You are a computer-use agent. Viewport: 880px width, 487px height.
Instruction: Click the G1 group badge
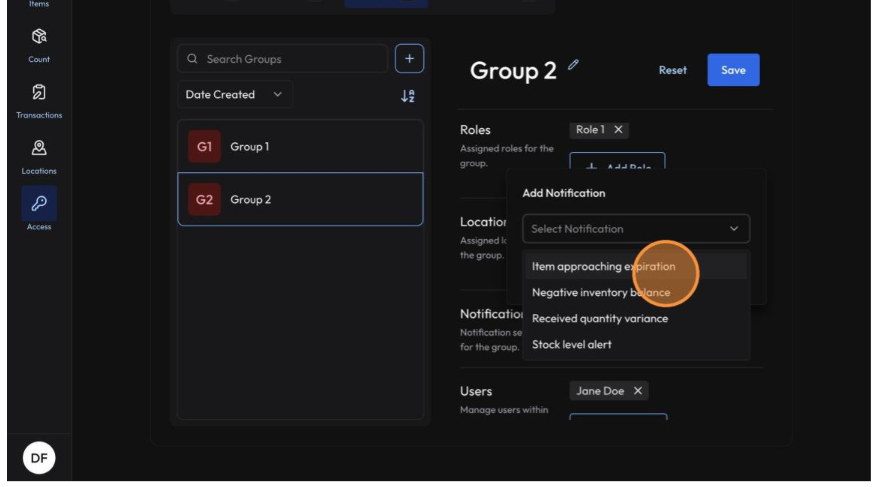point(204,146)
